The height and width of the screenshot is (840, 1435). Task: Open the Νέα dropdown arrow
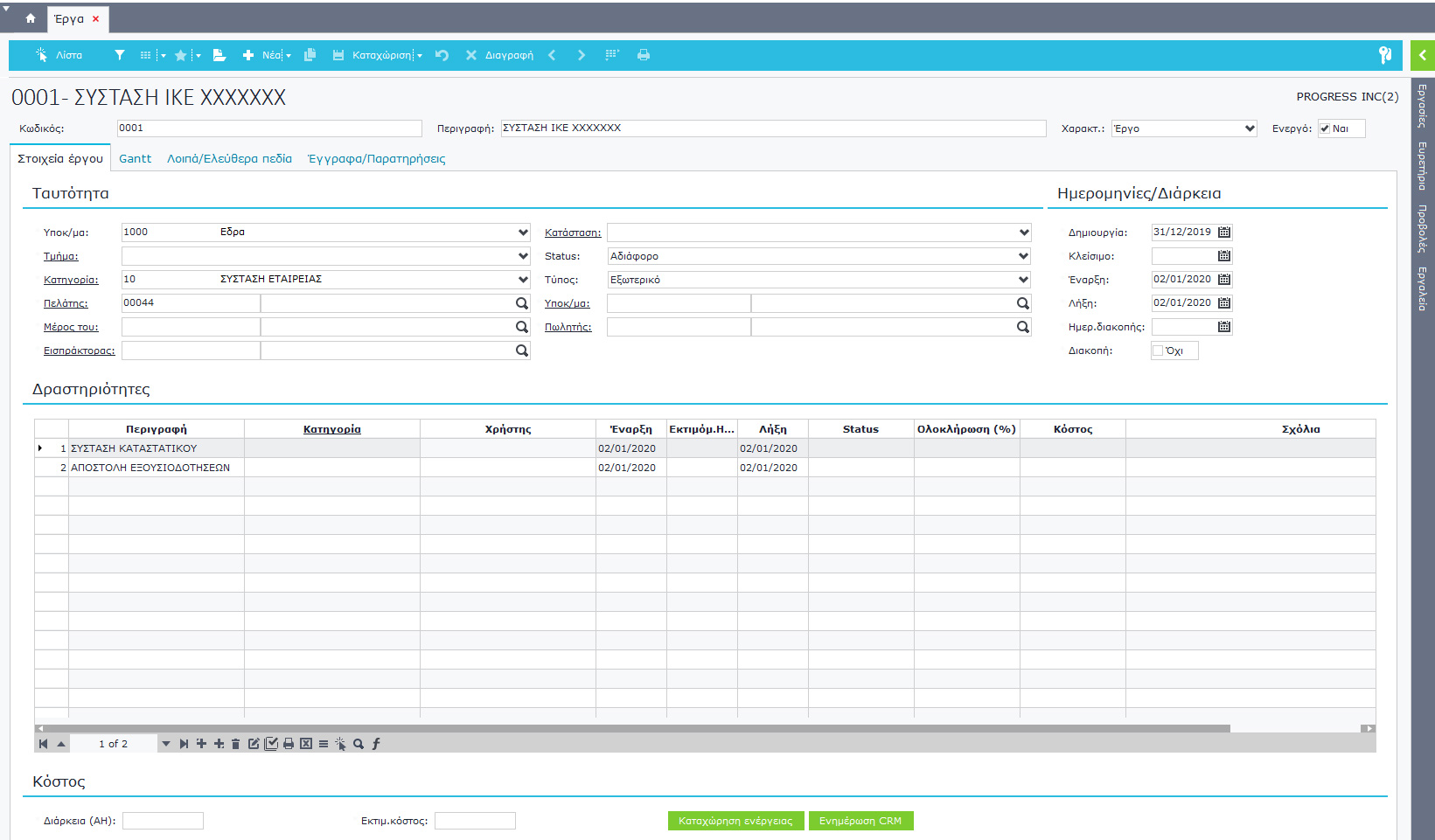(x=288, y=56)
